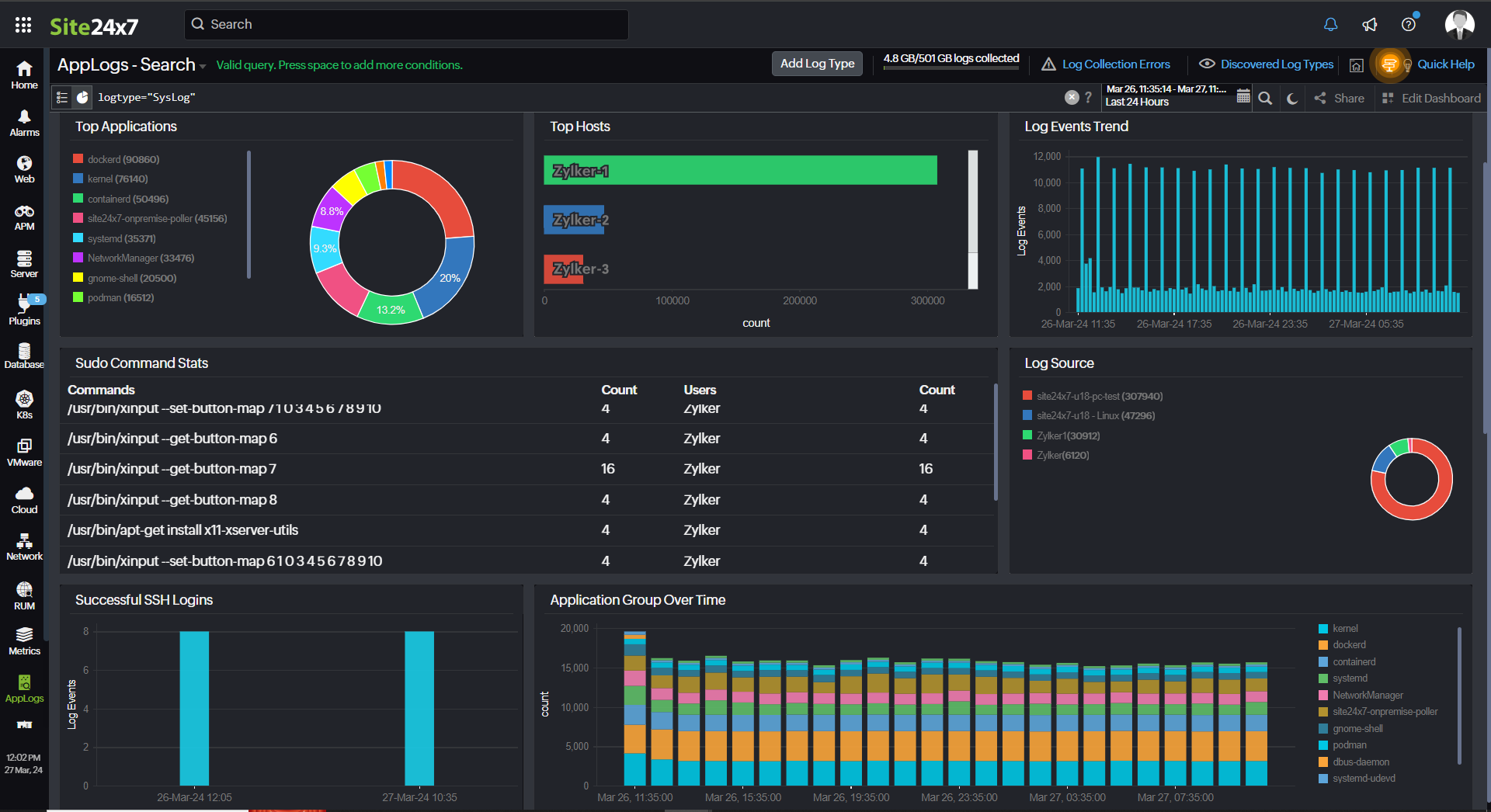Expand the AppLogs - Search dashboard dropdown
Screen dimensions: 1491x812
tap(201, 66)
